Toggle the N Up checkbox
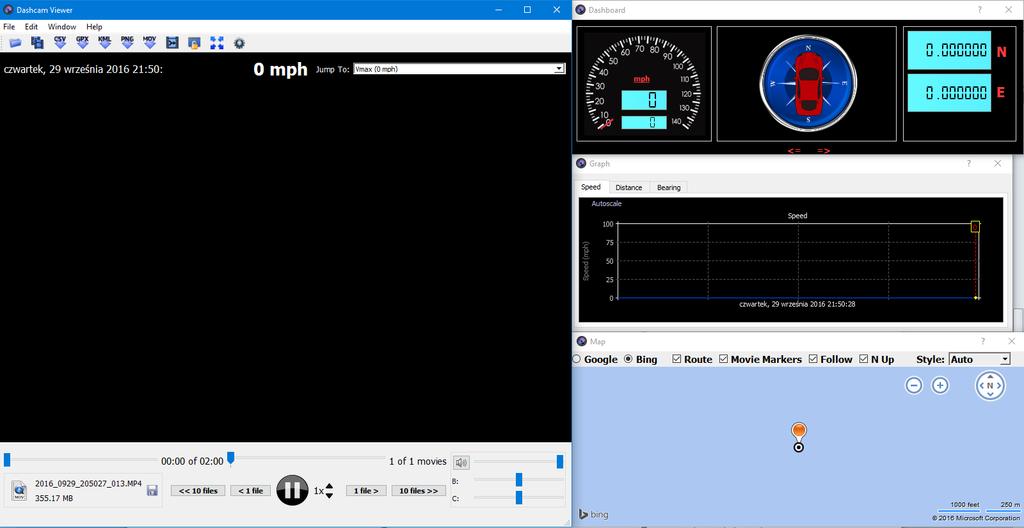1024x528 pixels. click(864, 359)
